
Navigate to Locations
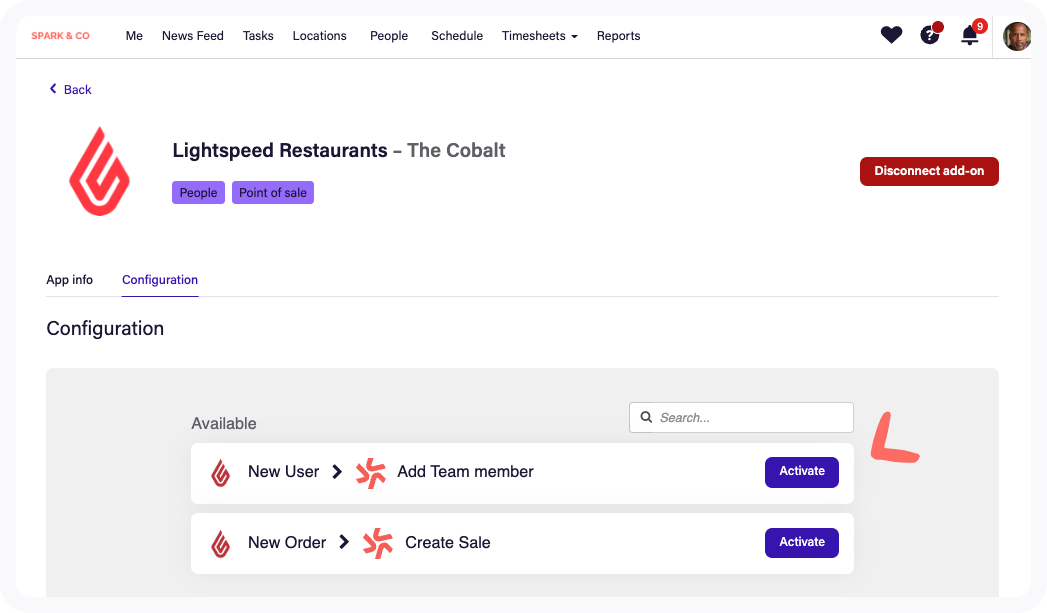tap(319, 36)
